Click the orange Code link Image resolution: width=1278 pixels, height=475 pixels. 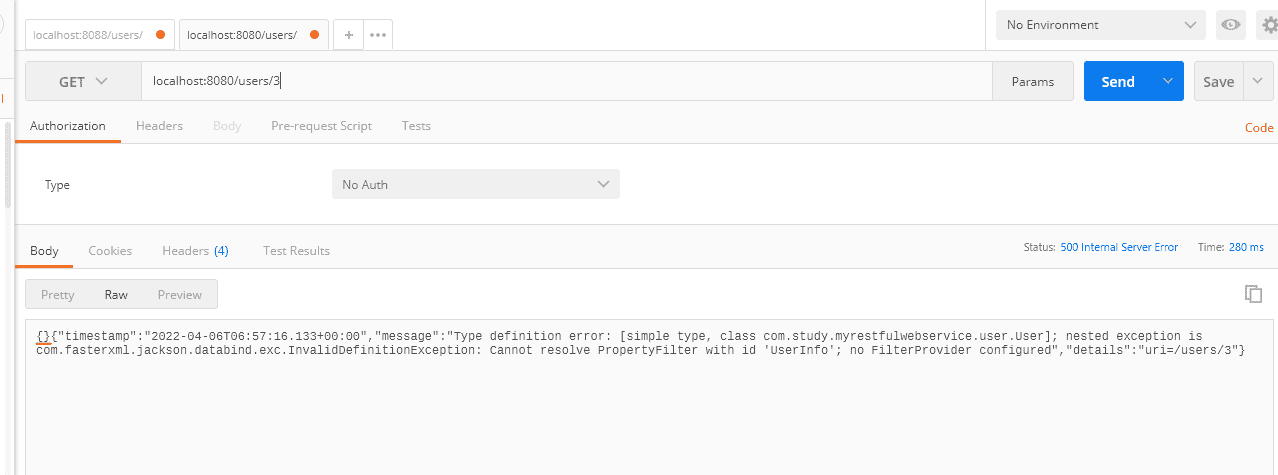1258,128
